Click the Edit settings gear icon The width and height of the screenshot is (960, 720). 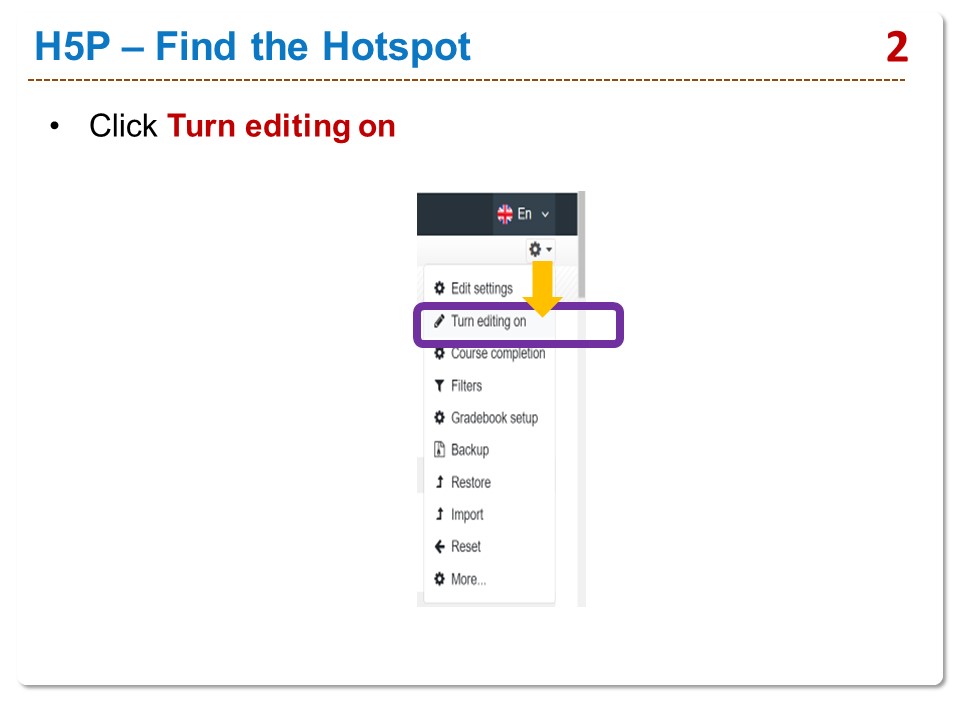439,288
